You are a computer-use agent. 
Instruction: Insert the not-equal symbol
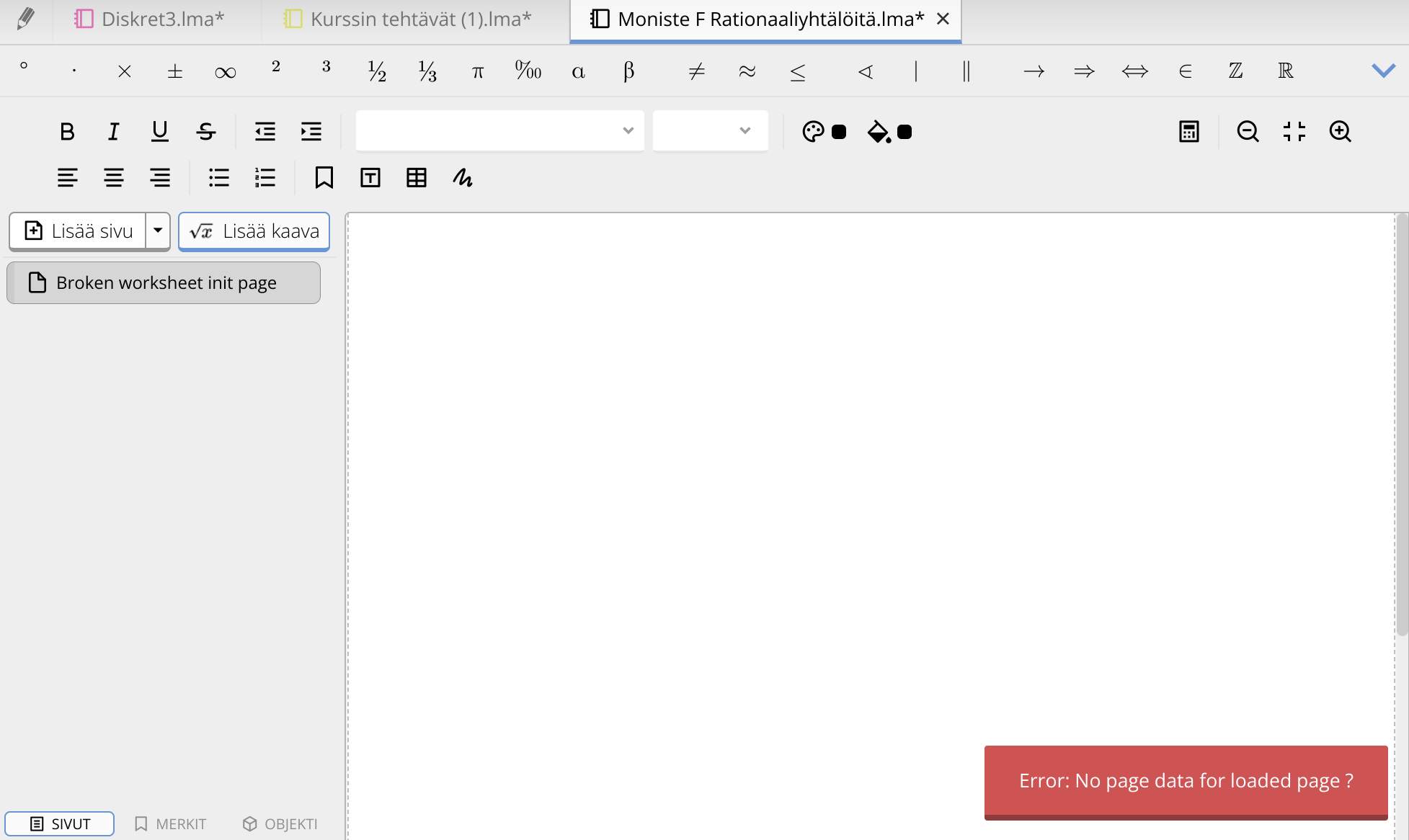(x=697, y=71)
